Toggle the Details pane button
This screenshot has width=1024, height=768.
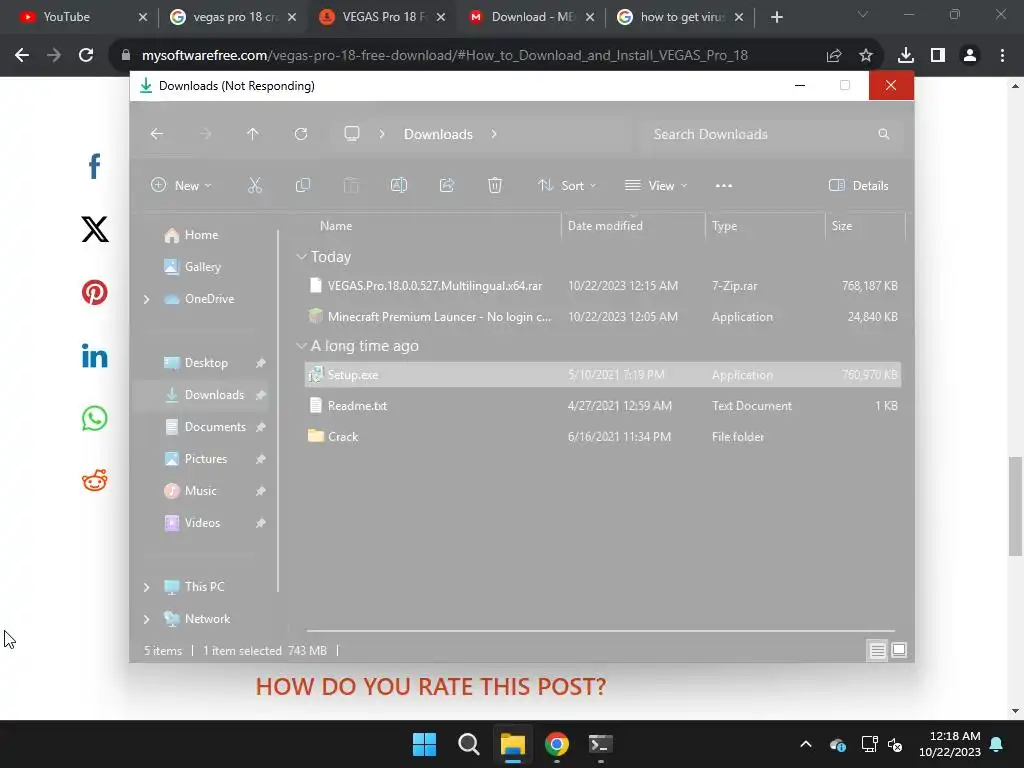[x=859, y=185]
